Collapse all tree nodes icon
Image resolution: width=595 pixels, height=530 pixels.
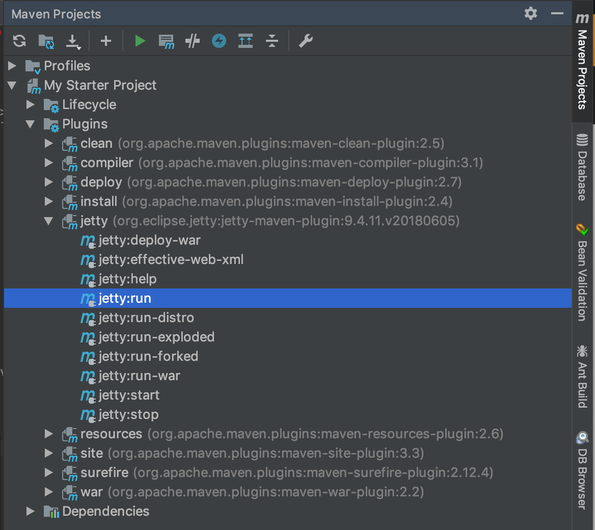(x=272, y=41)
